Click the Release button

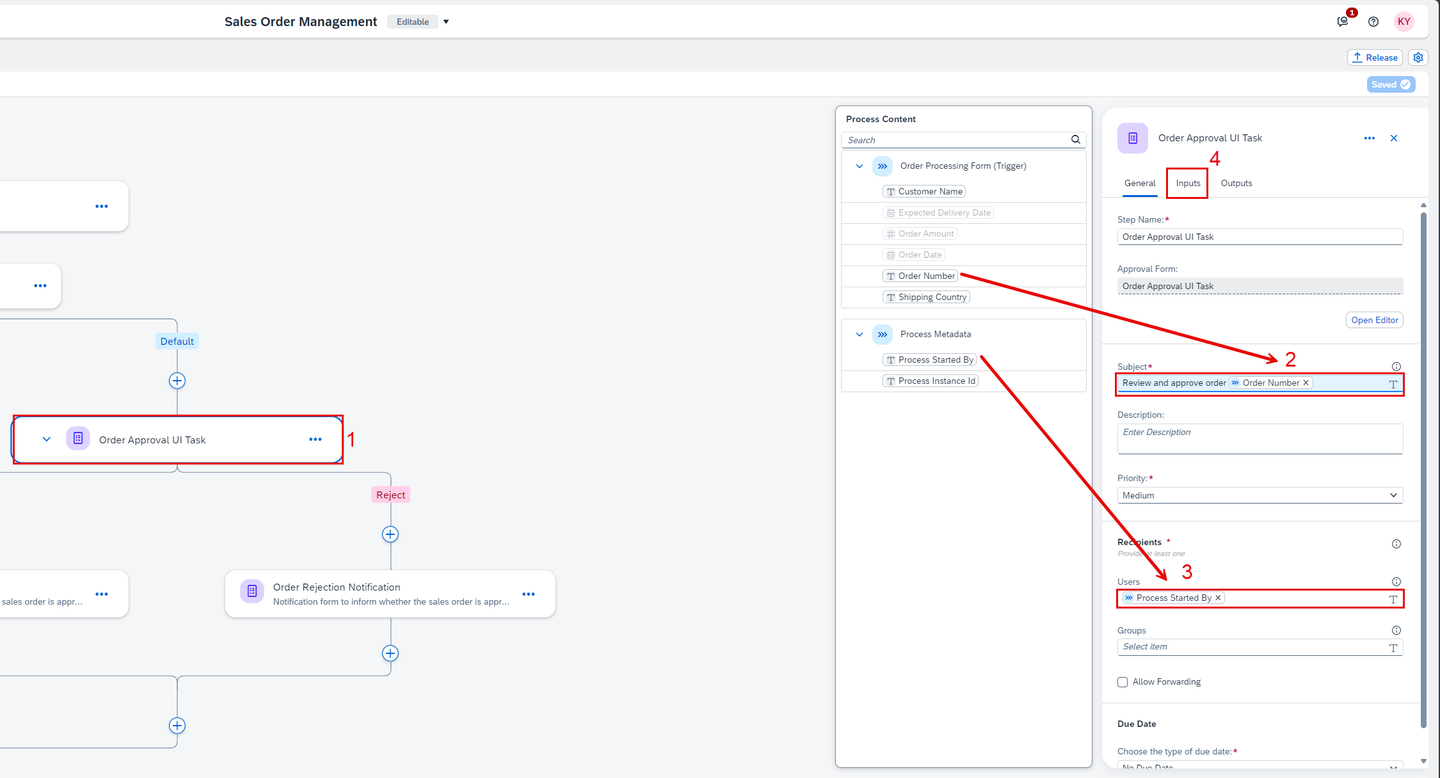1375,57
